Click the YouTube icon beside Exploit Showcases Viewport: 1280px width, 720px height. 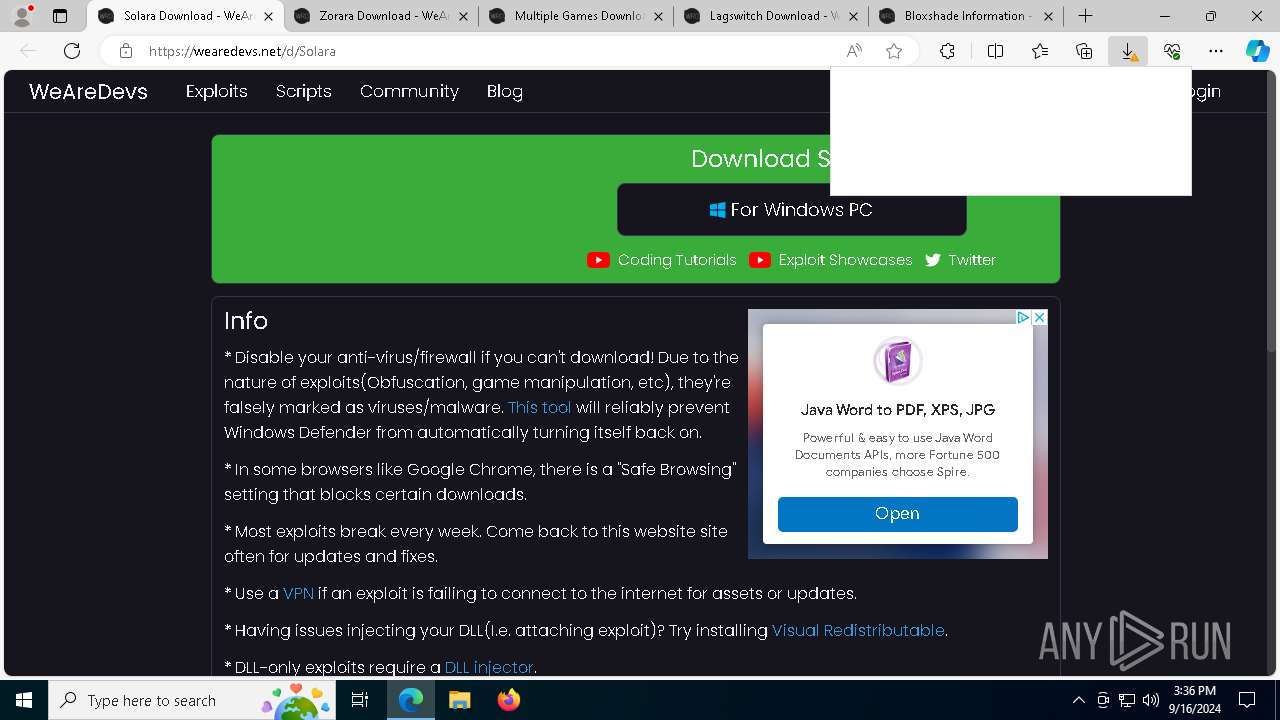pos(760,260)
